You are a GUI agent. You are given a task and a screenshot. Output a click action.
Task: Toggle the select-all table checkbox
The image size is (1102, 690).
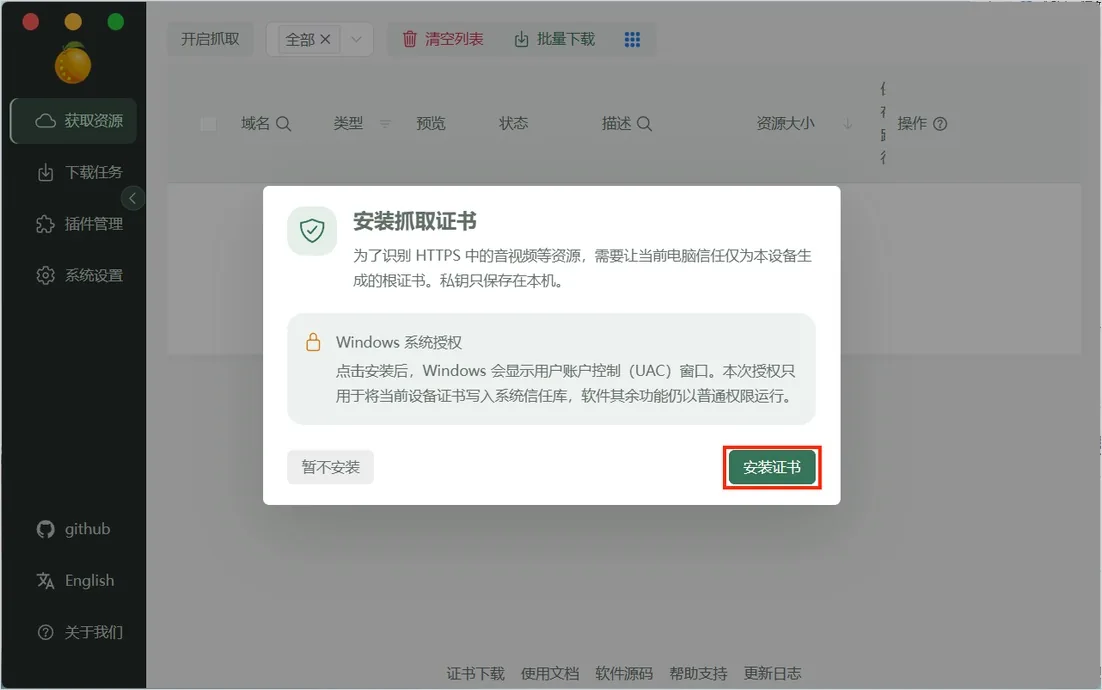click(x=208, y=124)
